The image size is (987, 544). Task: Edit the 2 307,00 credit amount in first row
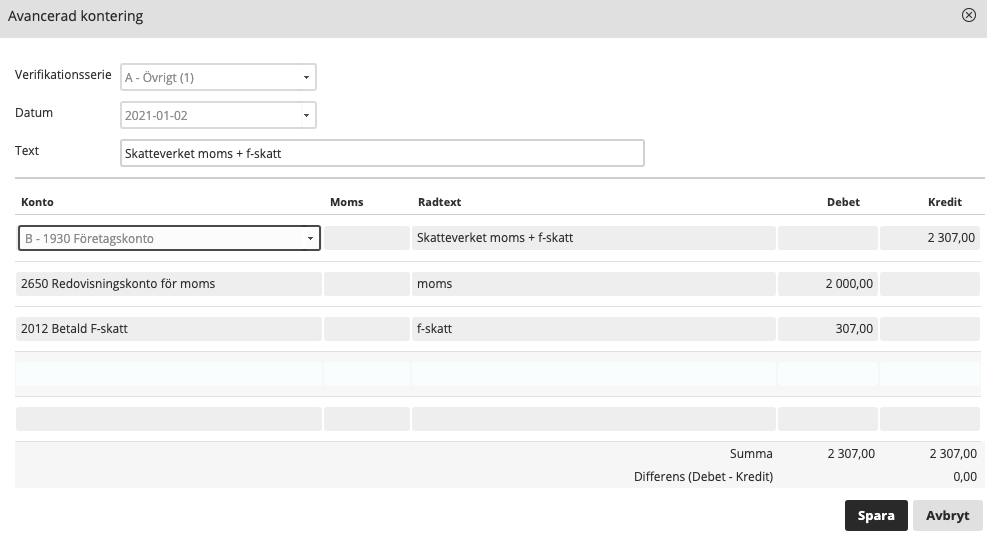pyautogui.click(x=930, y=238)
